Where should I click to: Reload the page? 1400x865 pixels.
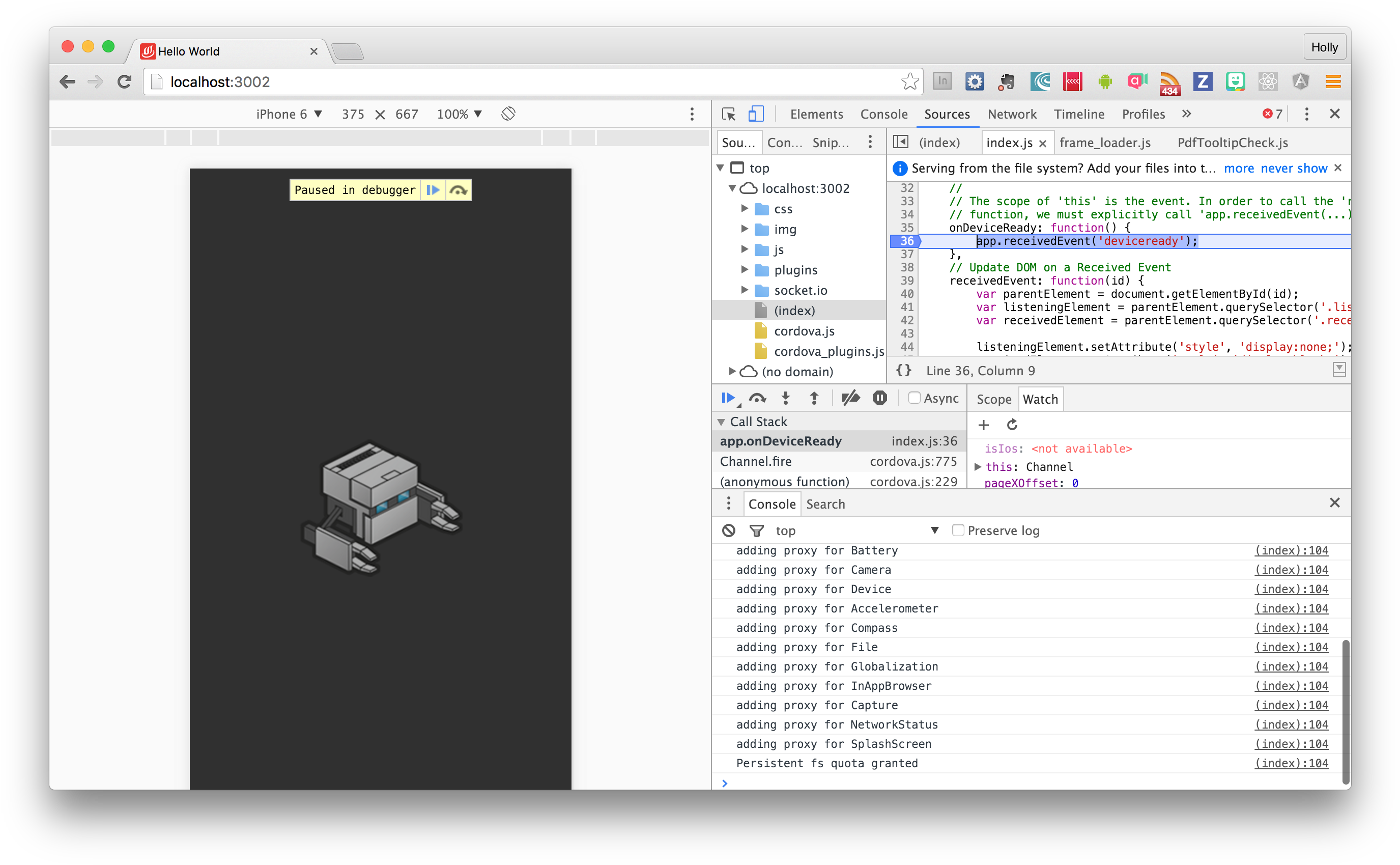124,82
